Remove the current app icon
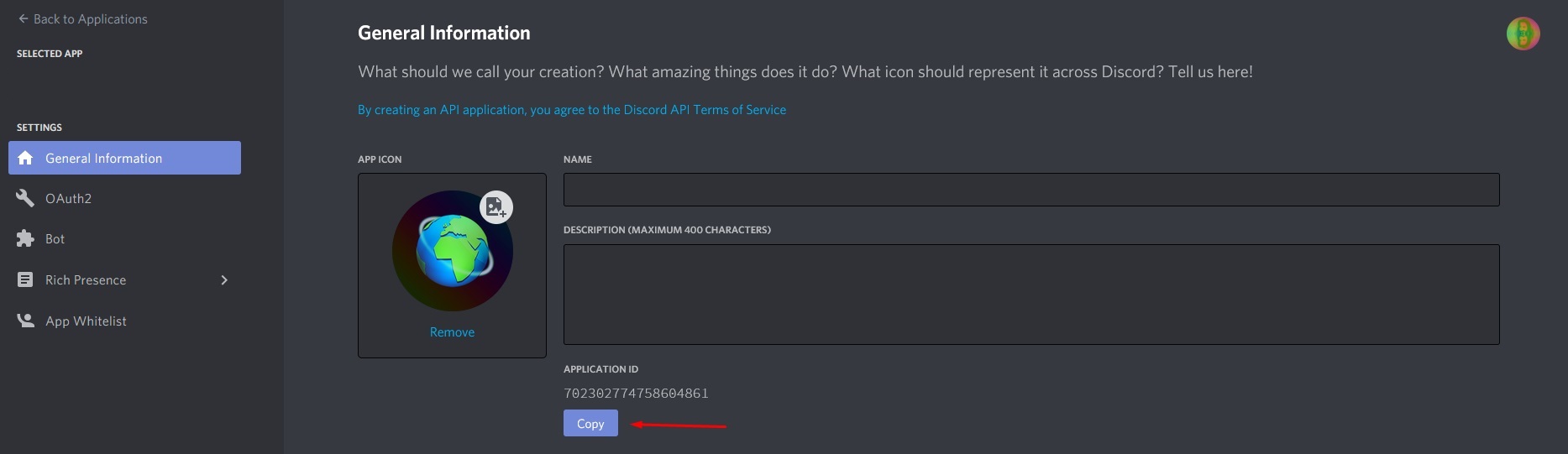Image resolution: width=1568 pixels, height=454 pixels. click(452, 332)
